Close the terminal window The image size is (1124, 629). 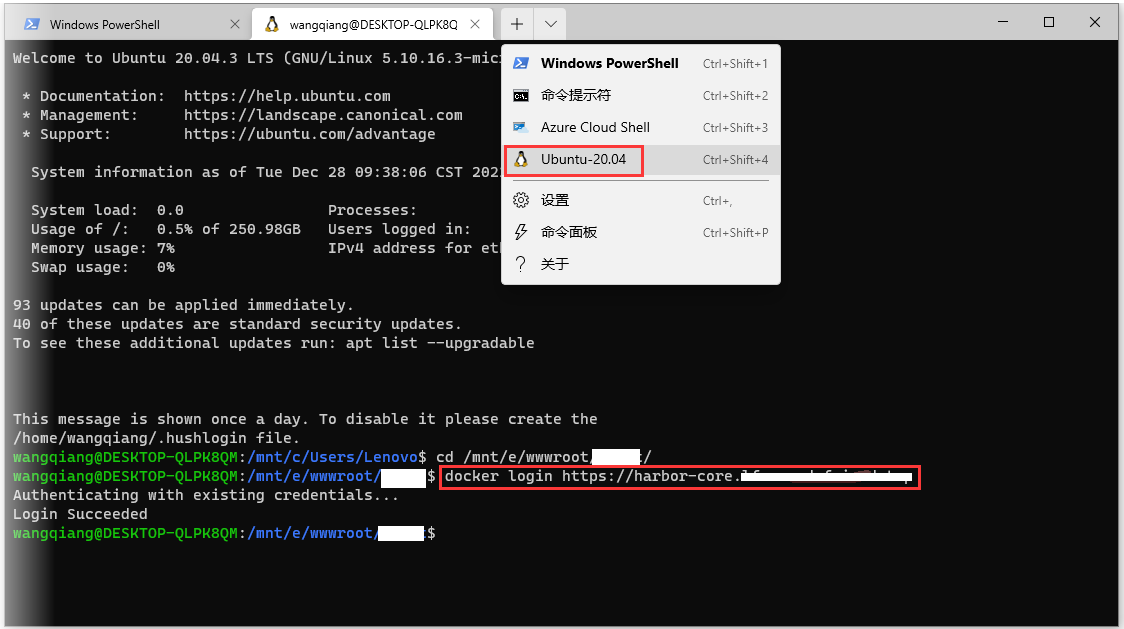pos(1095,22)
